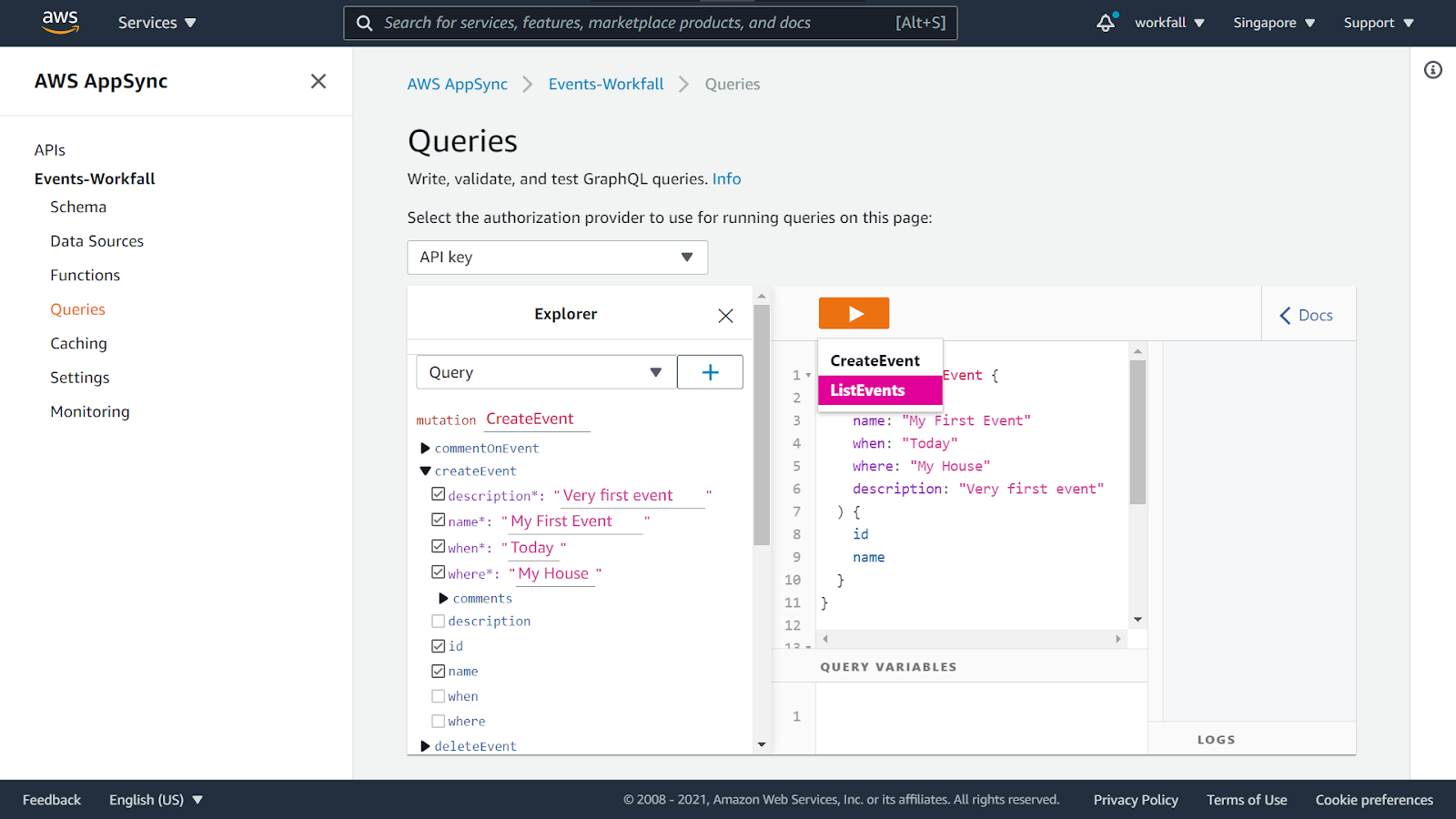
Task: Open Functions page
Action: point(86,276)
